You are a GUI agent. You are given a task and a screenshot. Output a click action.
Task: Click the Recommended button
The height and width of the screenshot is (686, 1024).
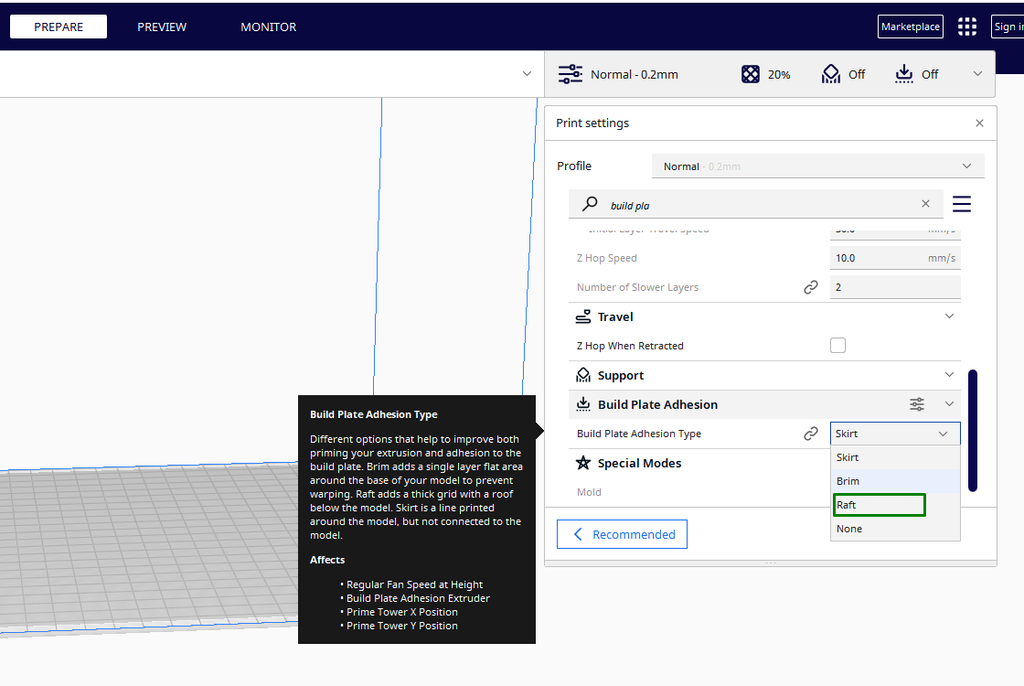pos(622,534)
